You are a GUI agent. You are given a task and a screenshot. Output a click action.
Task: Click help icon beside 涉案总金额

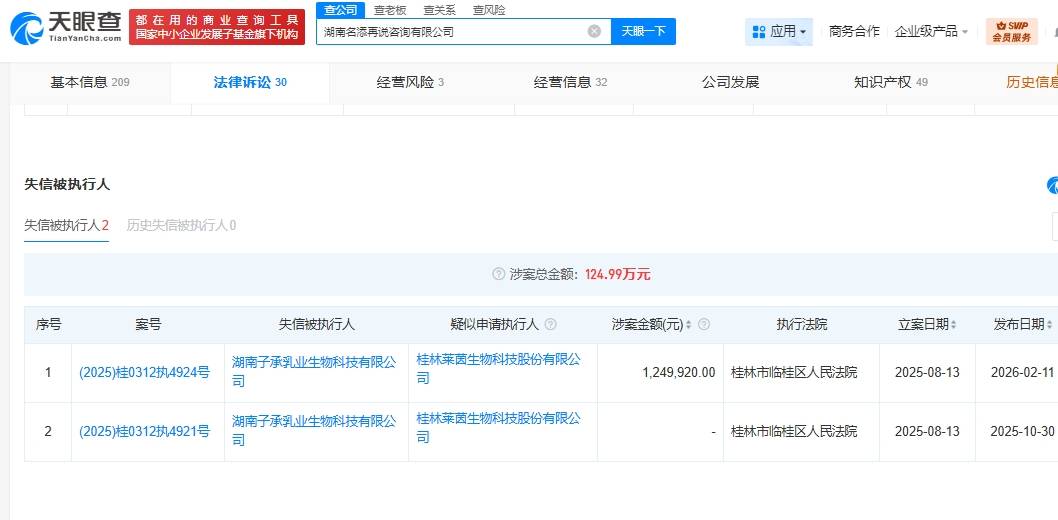coord(498,274)
